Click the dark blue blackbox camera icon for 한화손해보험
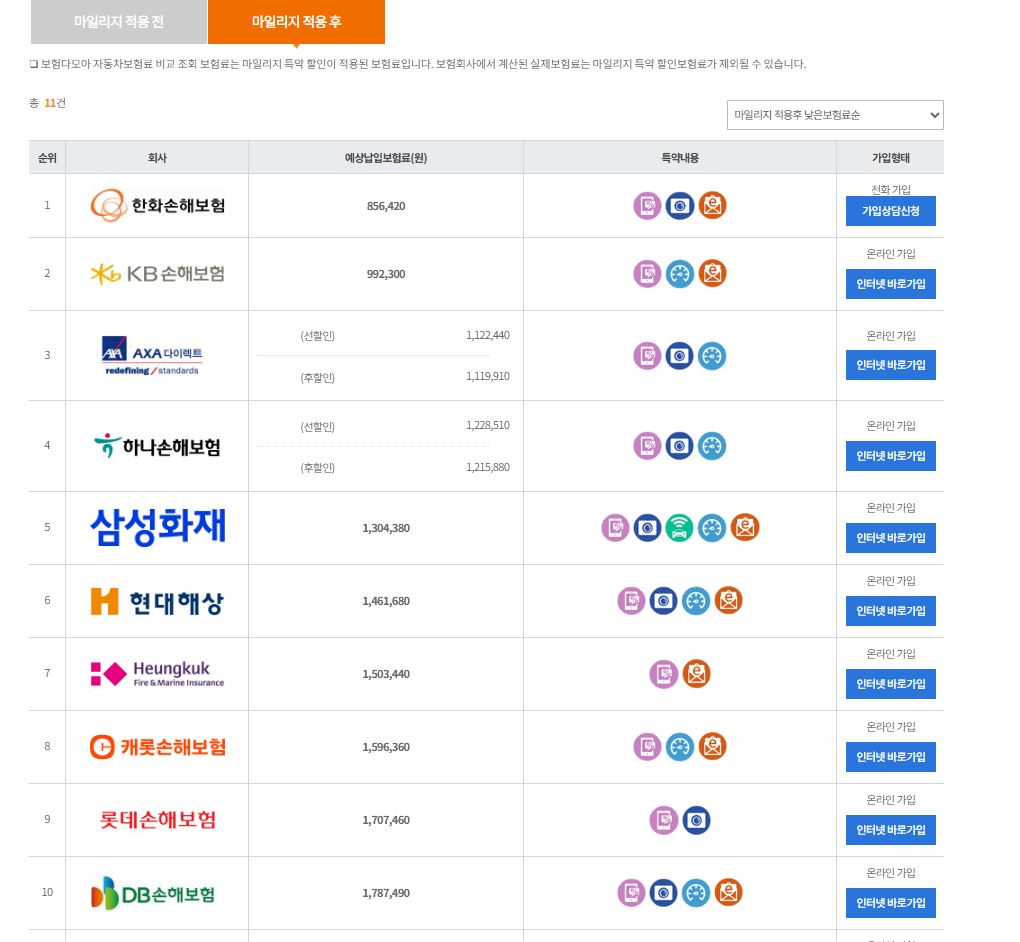The image size is (1020, 942). [x=680, y=206]
